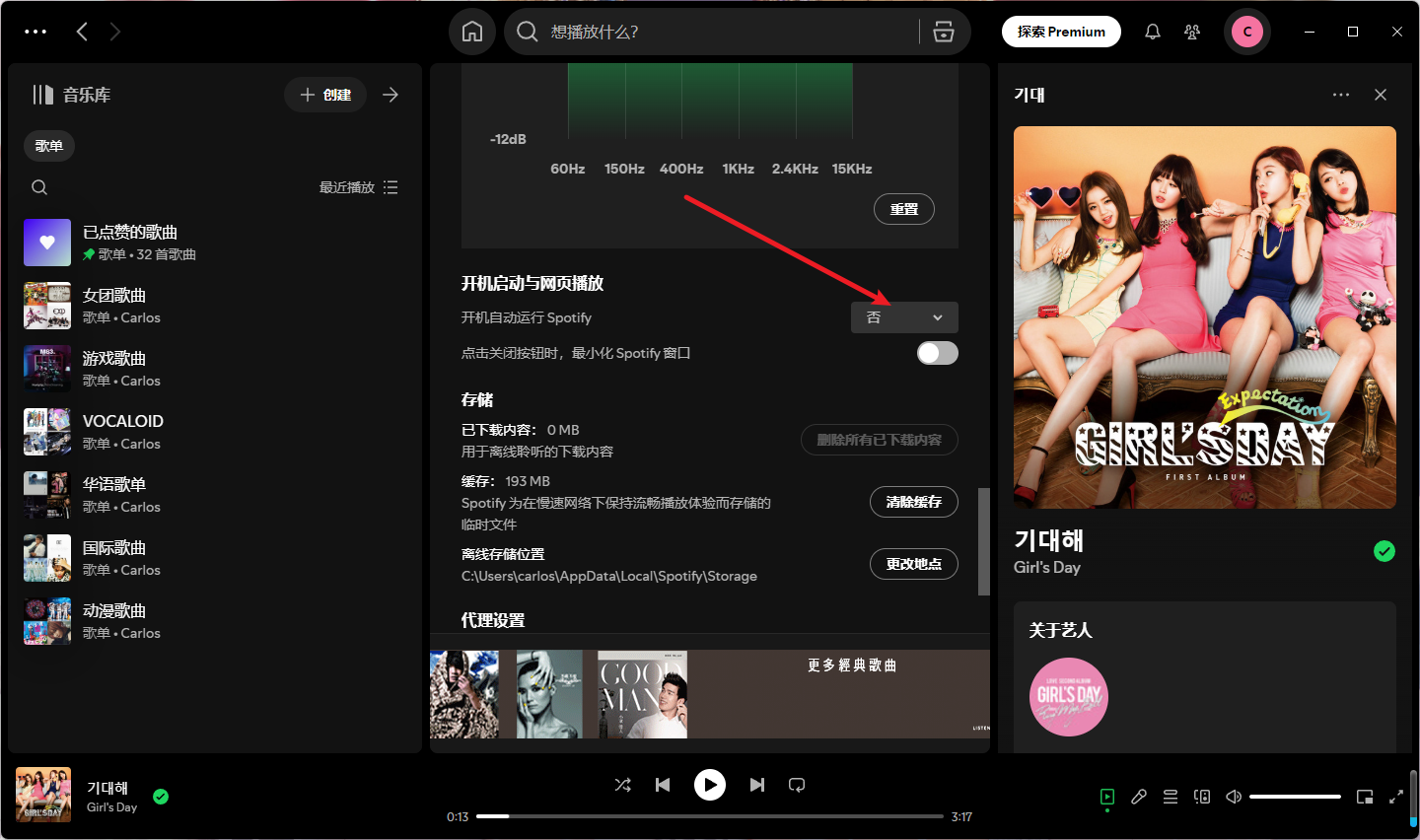Click the album thumbnail in player bar

tap(43, 795)
